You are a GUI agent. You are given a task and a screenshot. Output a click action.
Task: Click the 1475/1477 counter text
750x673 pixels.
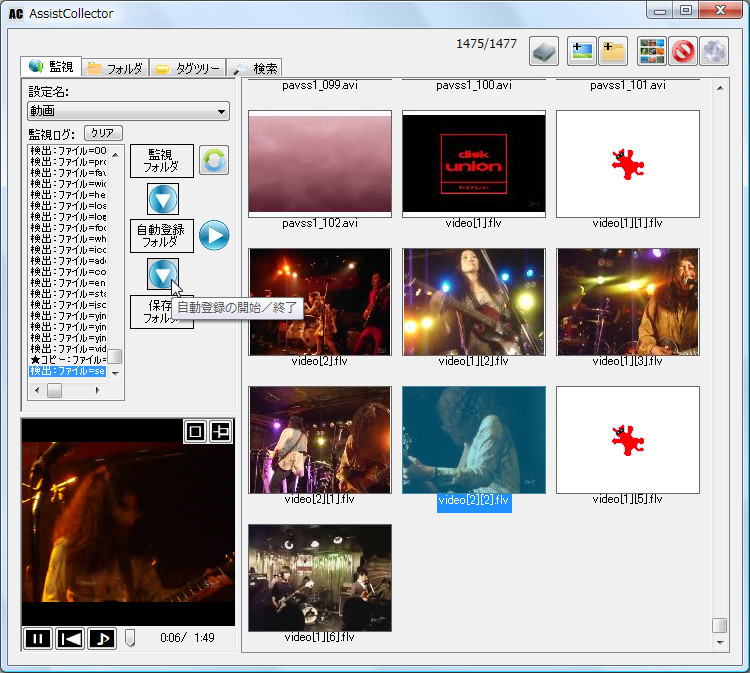point(486,44)
